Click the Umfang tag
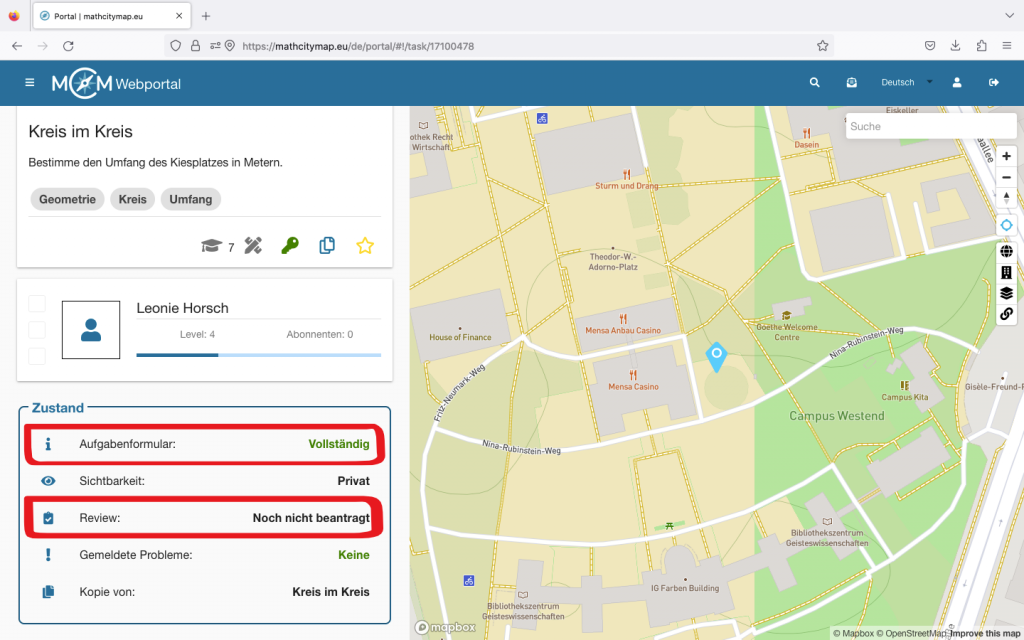The height and width of the screenshot is (640, 1024). 190,199
